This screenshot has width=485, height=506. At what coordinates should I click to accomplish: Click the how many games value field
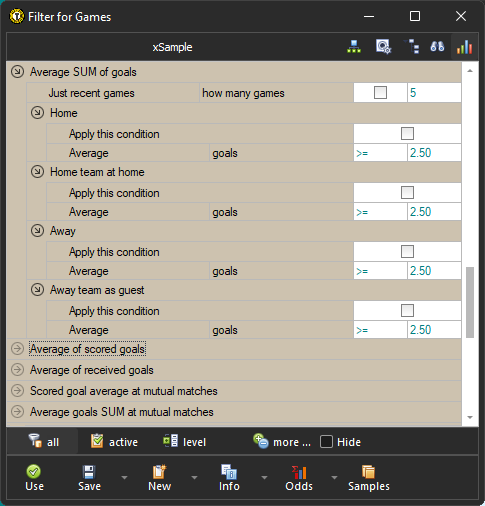coord(434,93)
